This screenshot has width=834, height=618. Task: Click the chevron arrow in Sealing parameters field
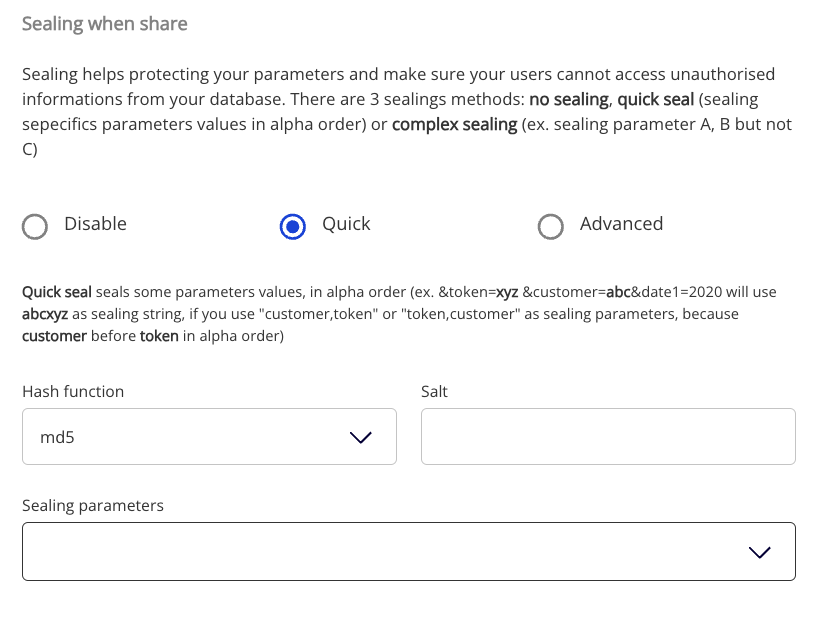759,552
